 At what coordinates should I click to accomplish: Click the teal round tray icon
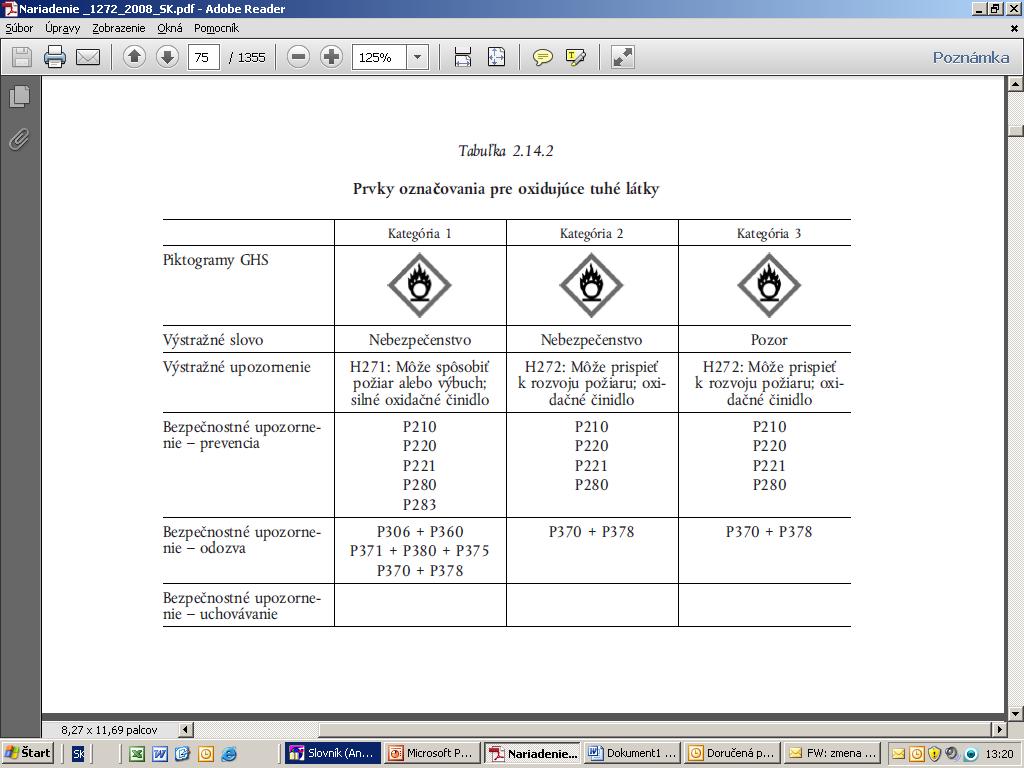click(970, 754)
